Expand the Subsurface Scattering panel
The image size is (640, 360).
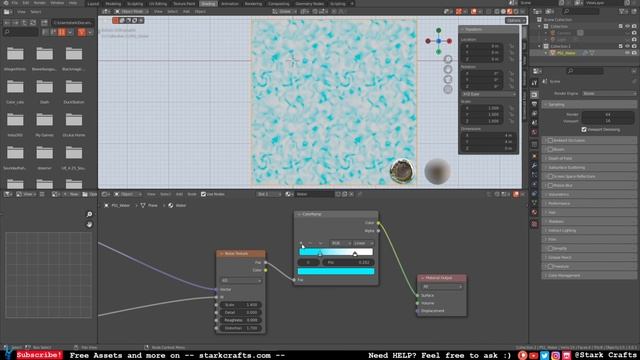589,167
